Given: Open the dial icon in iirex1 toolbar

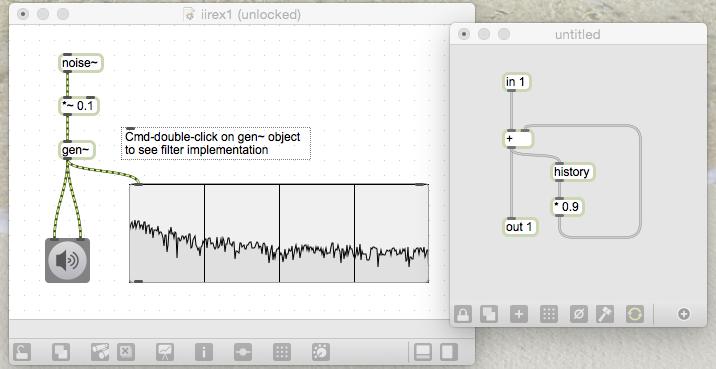Looking at the screenshot, I should (x=321, y=352).
